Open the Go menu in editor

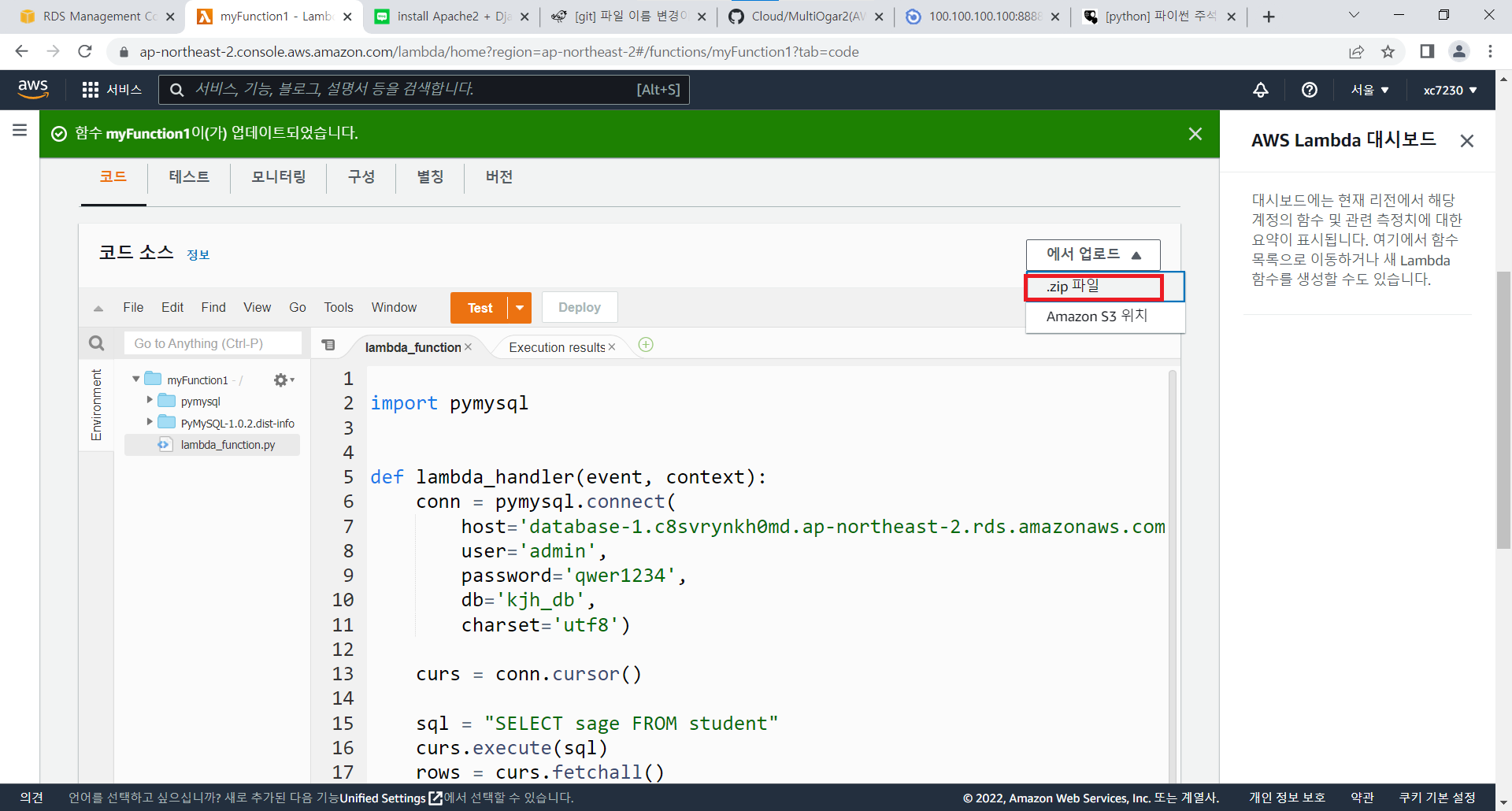tap(298, 308)
